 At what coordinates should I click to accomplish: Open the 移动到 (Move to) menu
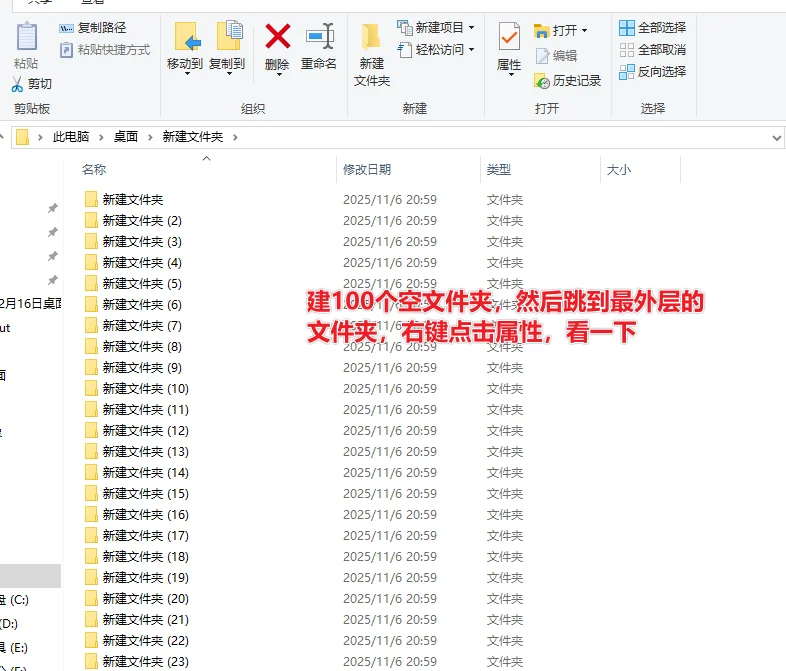point(185,45)
